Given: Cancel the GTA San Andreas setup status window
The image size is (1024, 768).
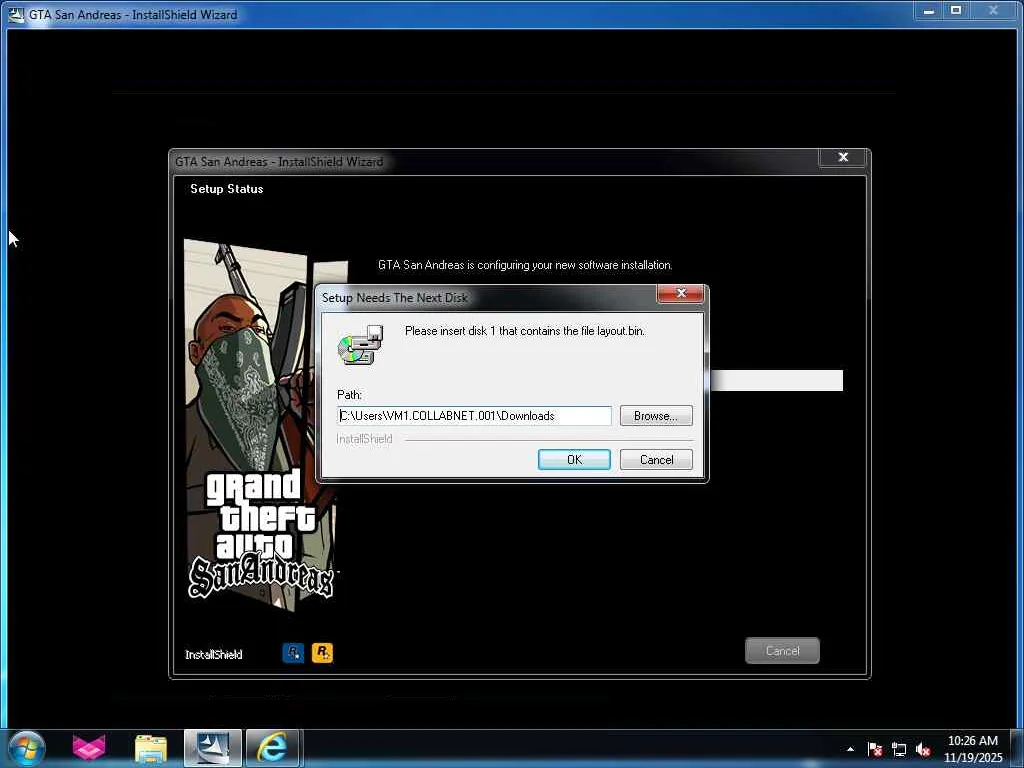Looking at the screenshot, I should 782,650.
